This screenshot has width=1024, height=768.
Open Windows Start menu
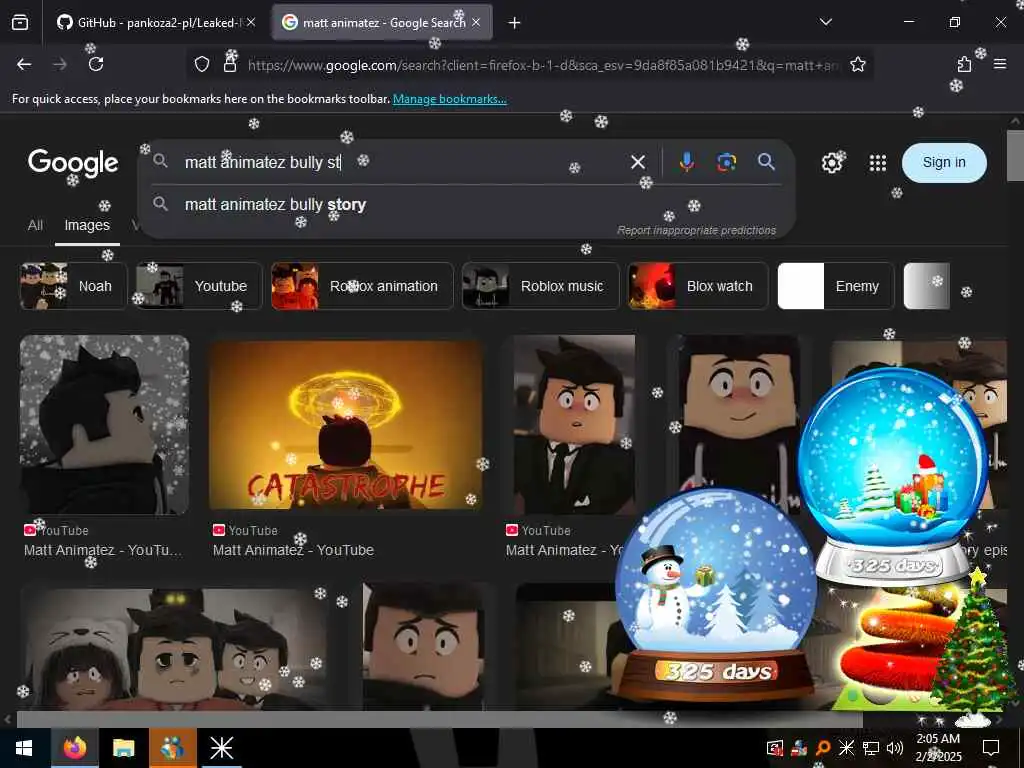click(24, 748)
